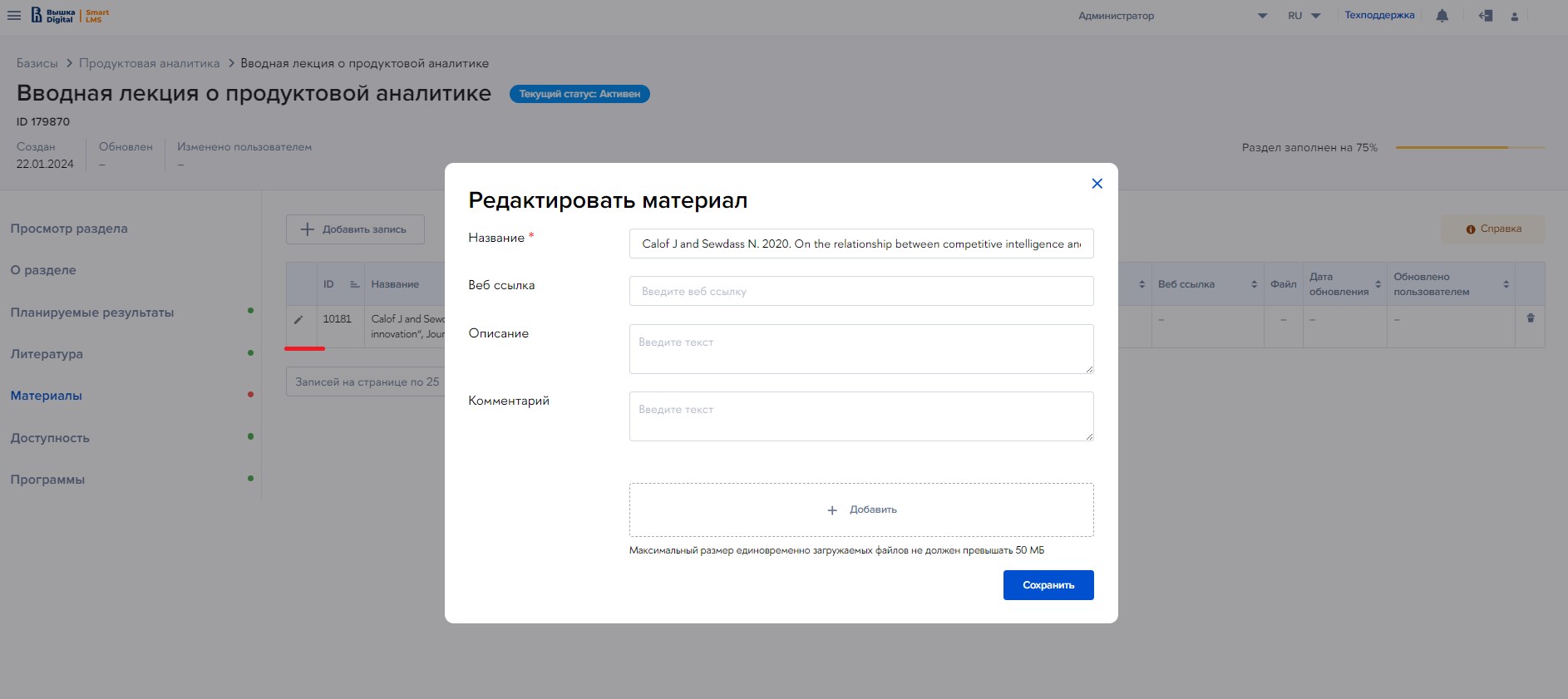
Task: Click the Добавить file upload area
Action: 860,509
